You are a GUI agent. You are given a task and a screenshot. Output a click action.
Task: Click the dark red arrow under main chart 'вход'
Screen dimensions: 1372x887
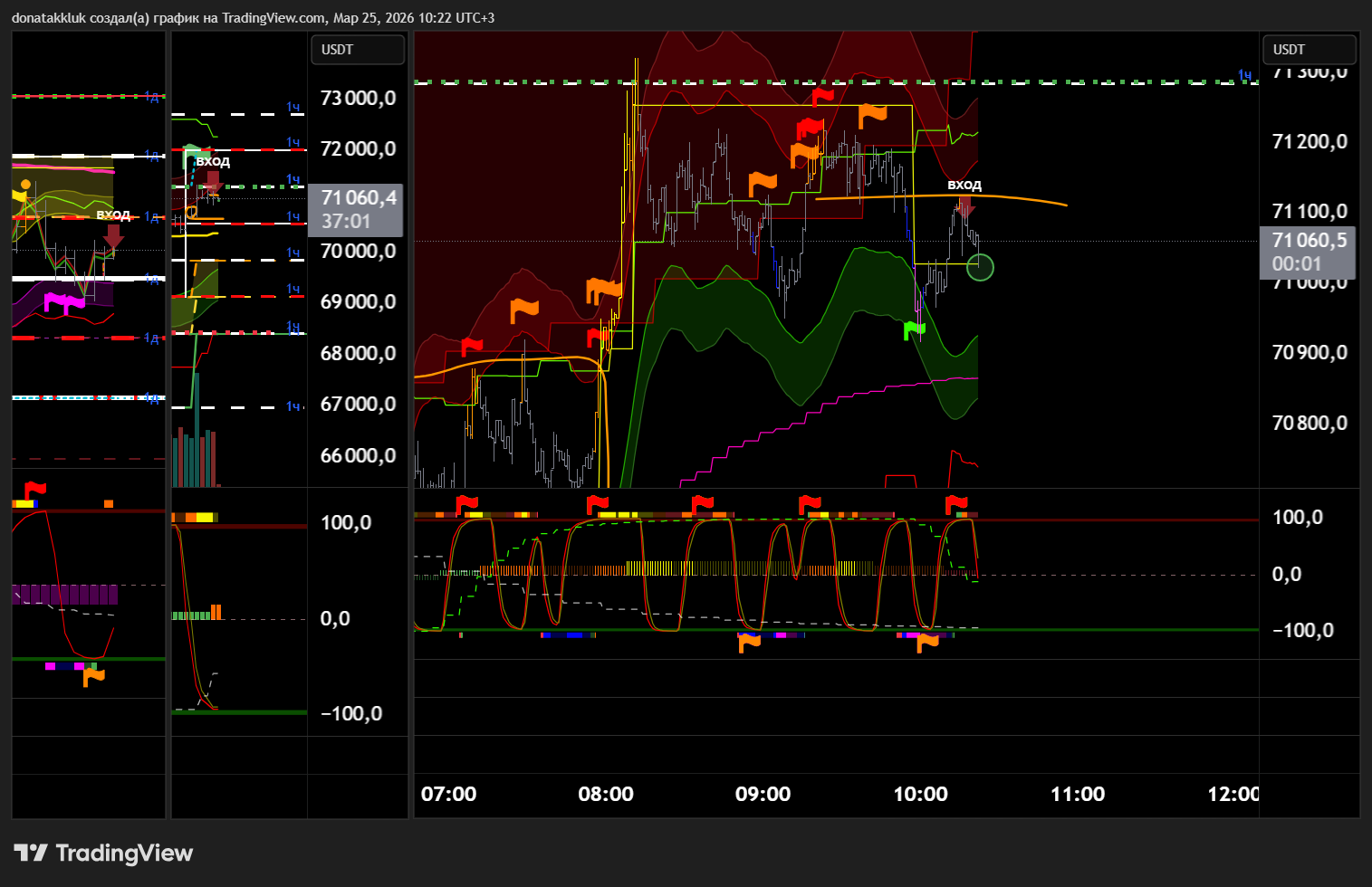pyautogui.click(x=965, y=207)
